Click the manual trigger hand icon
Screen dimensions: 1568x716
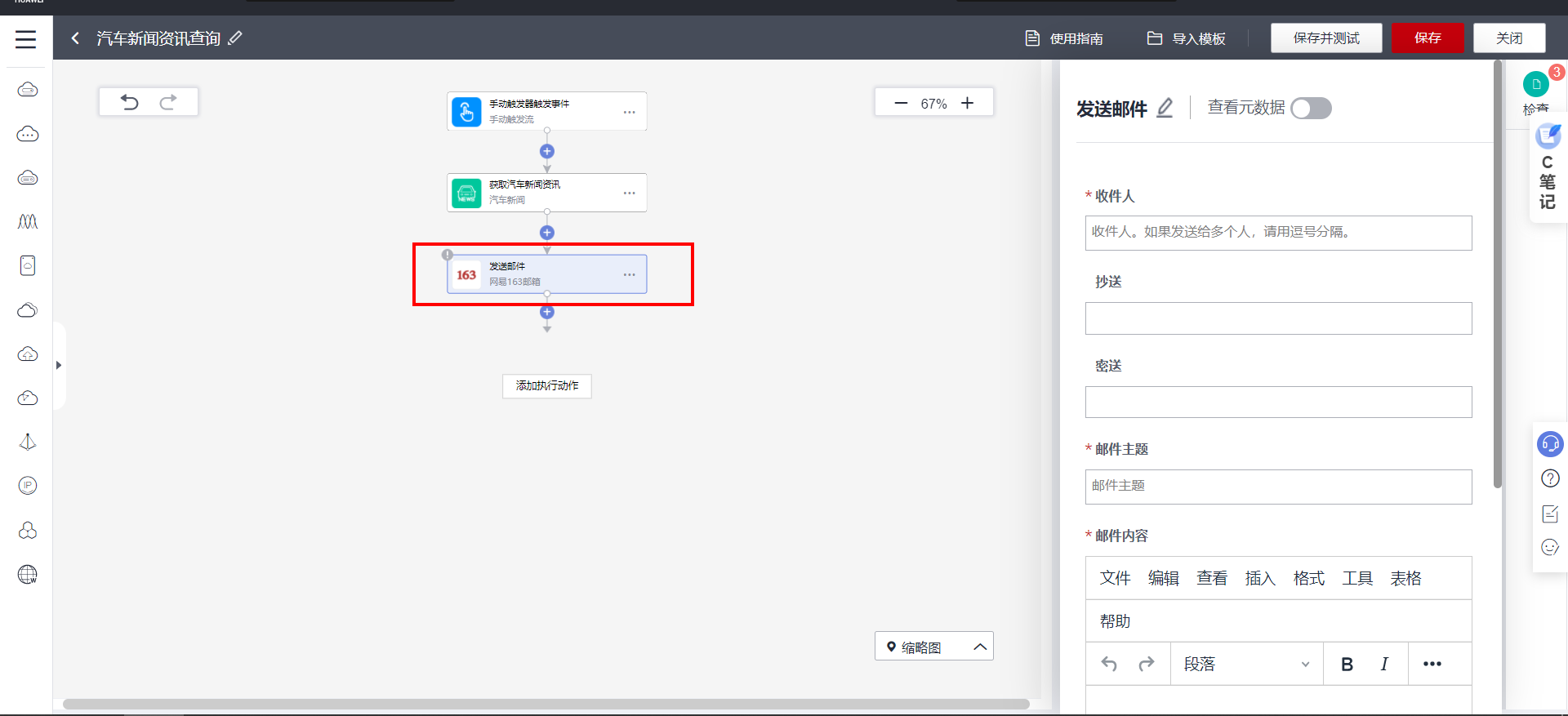pos(466,112)
